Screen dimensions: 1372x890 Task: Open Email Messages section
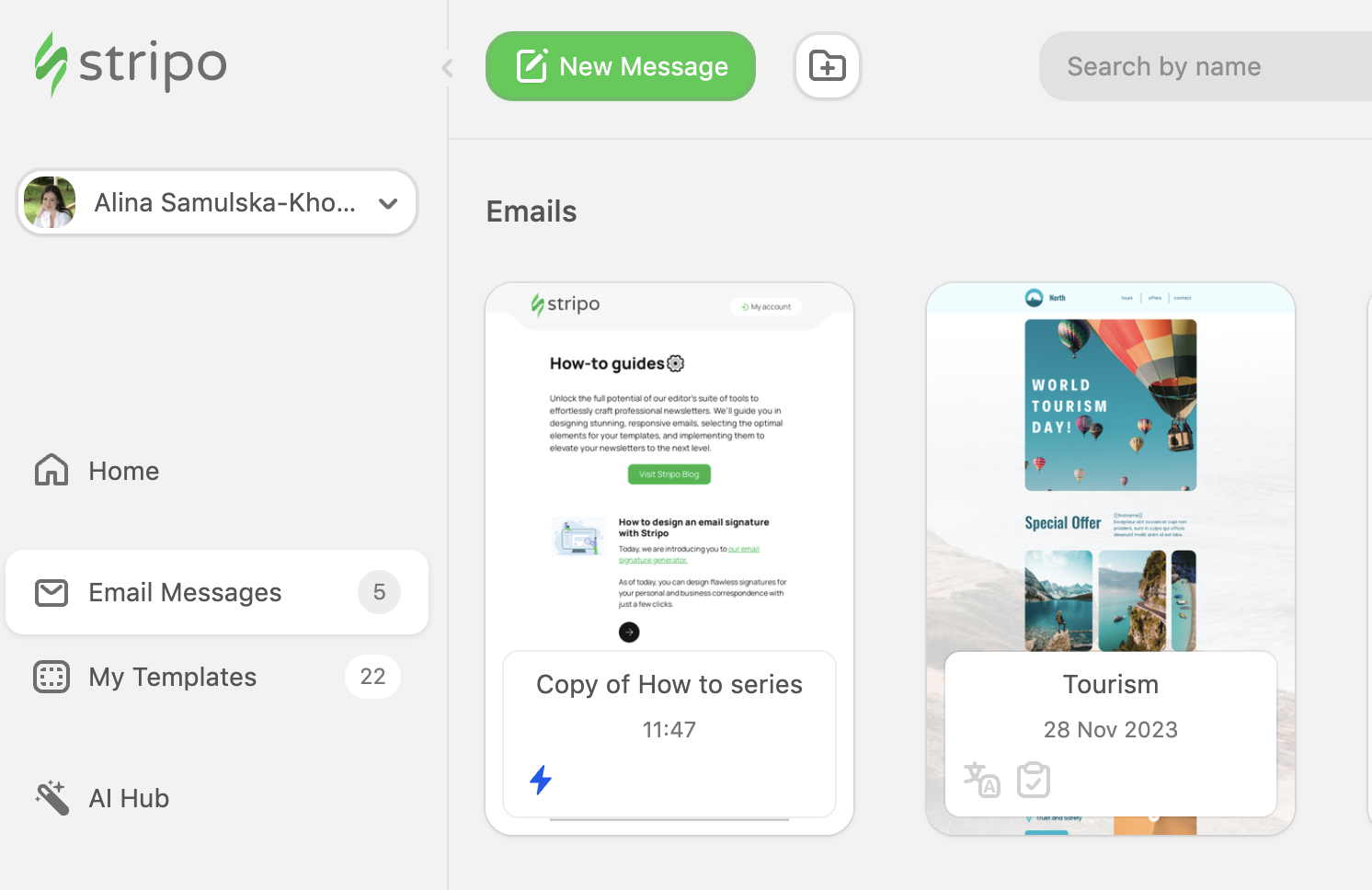click(217, 592)
